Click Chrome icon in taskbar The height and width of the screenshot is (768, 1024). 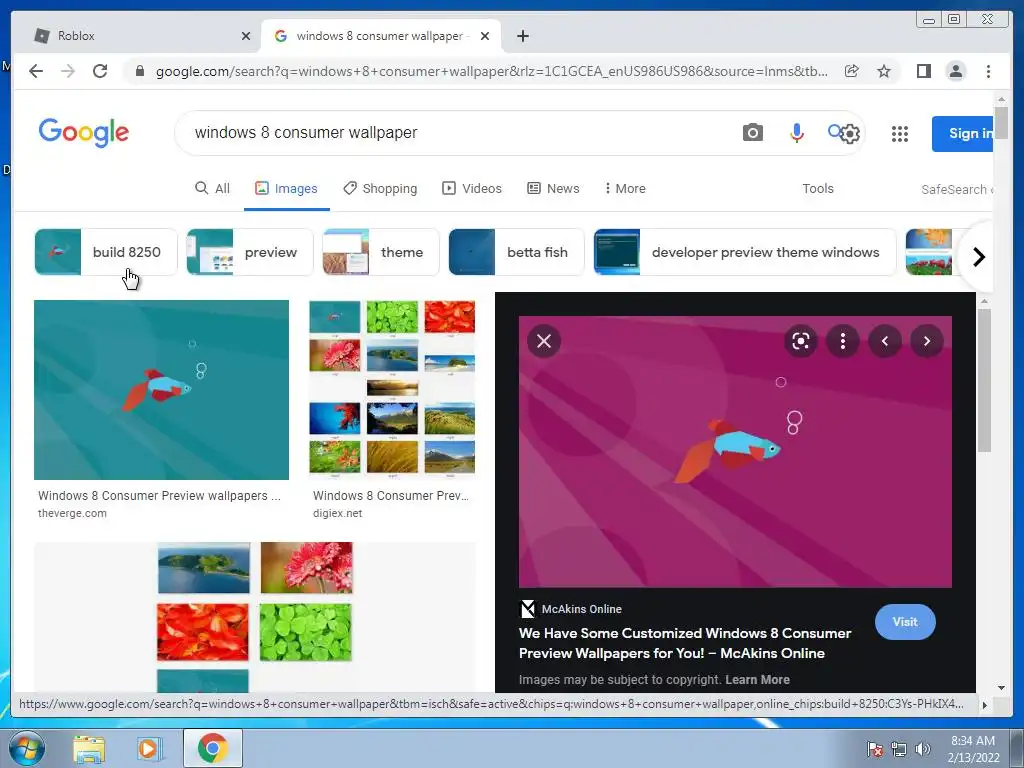coord(212,748)
